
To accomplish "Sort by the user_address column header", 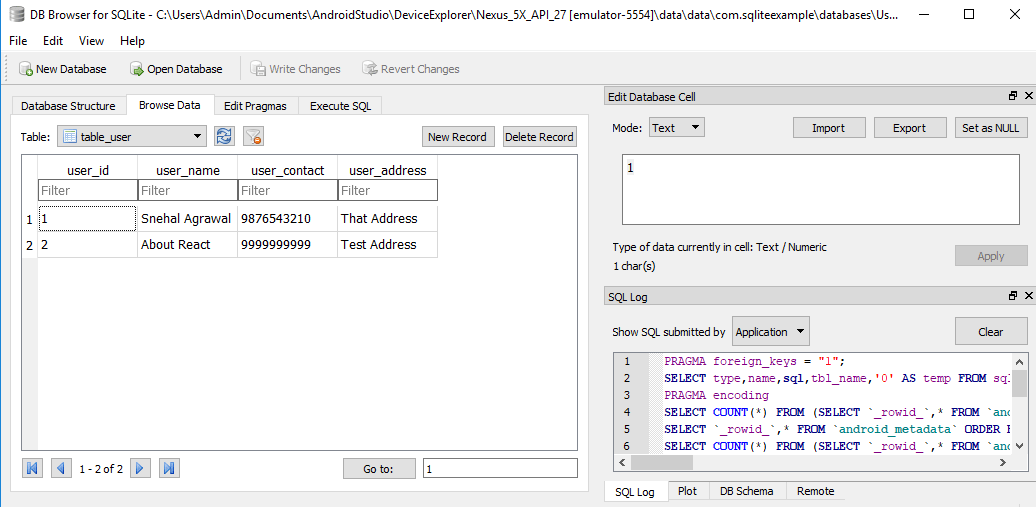I will pos(388,171).
